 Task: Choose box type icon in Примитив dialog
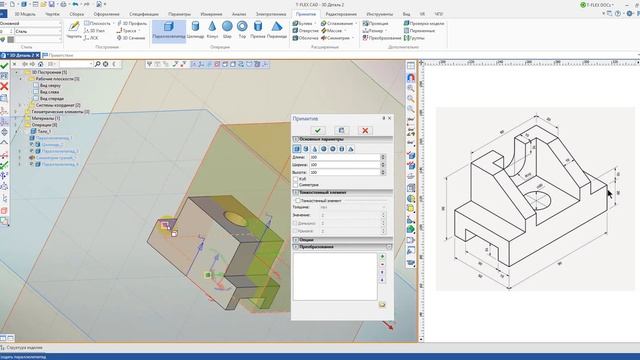[297, 149]
